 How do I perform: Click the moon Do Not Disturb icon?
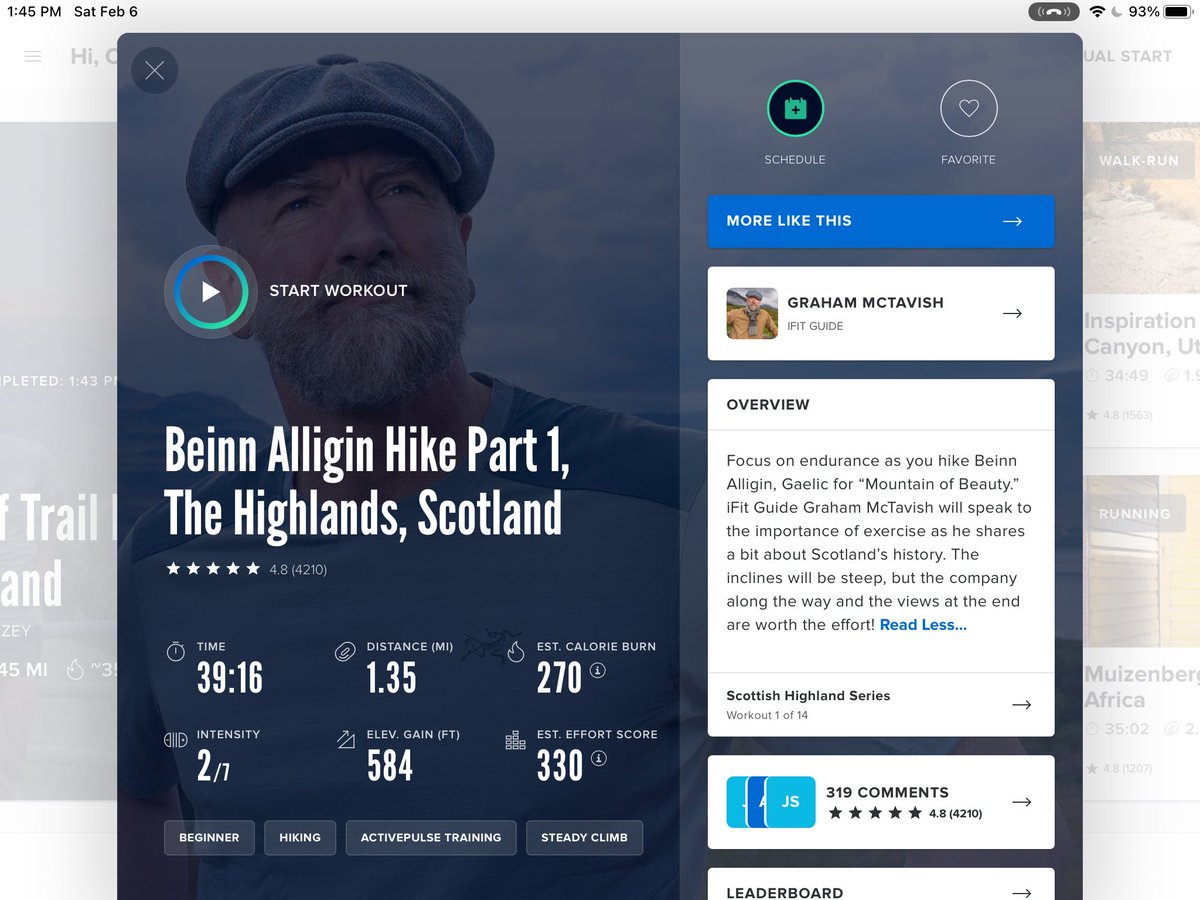1116,12
